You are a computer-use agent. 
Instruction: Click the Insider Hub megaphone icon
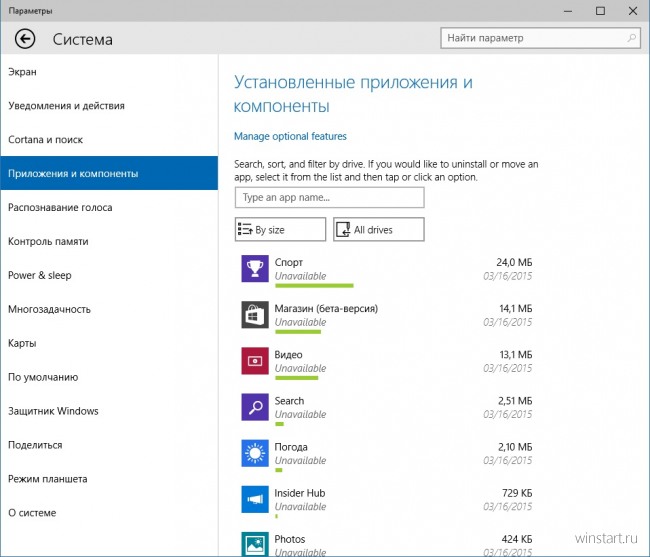[255, 499]
